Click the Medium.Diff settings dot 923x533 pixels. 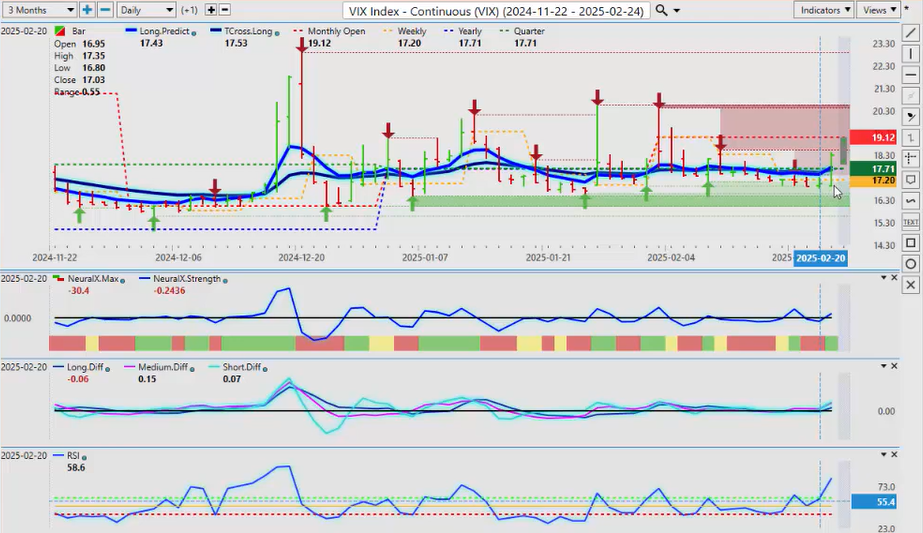point(192,369)
